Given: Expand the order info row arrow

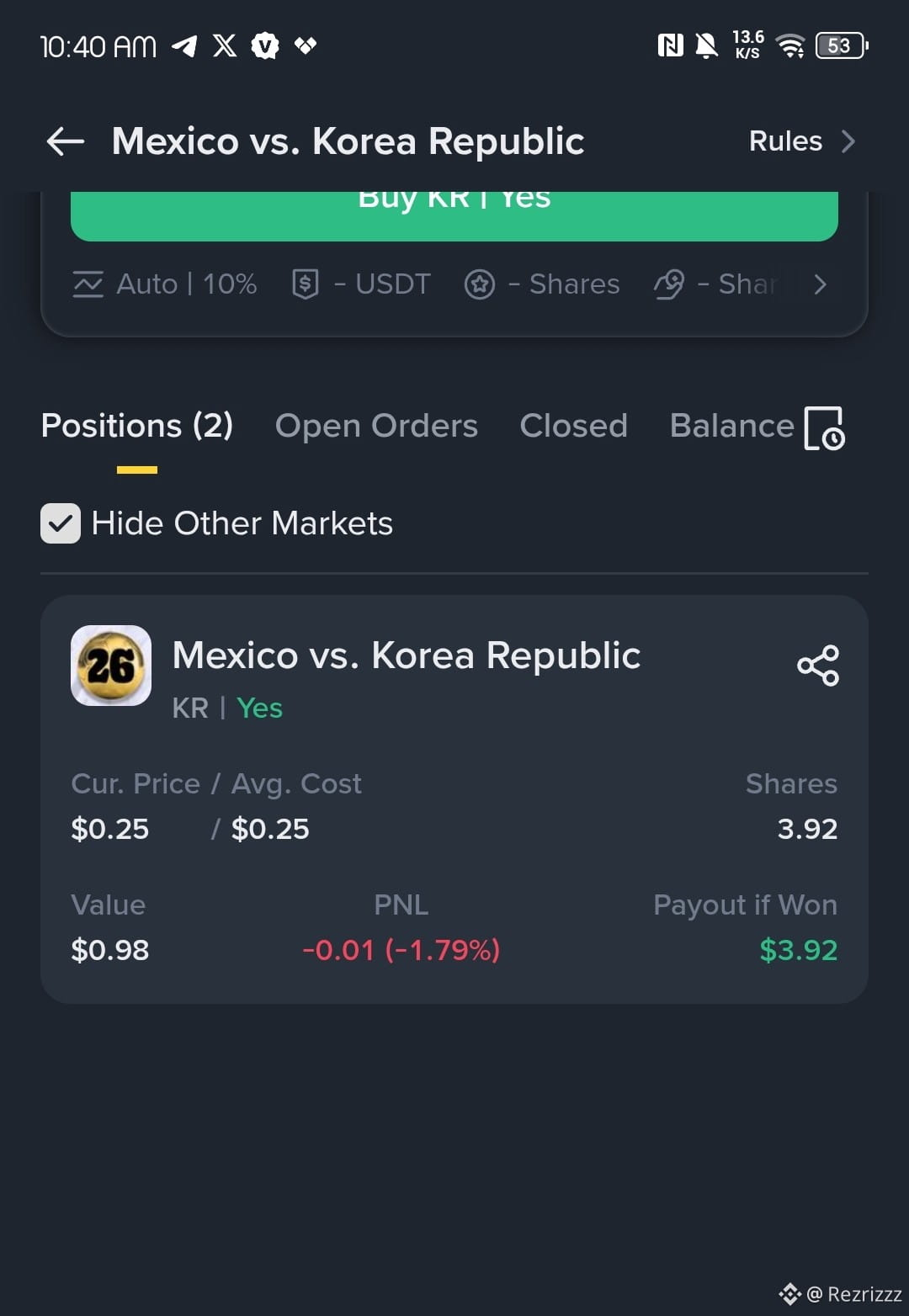Looking at the screenshot, I should pos(821,284).
